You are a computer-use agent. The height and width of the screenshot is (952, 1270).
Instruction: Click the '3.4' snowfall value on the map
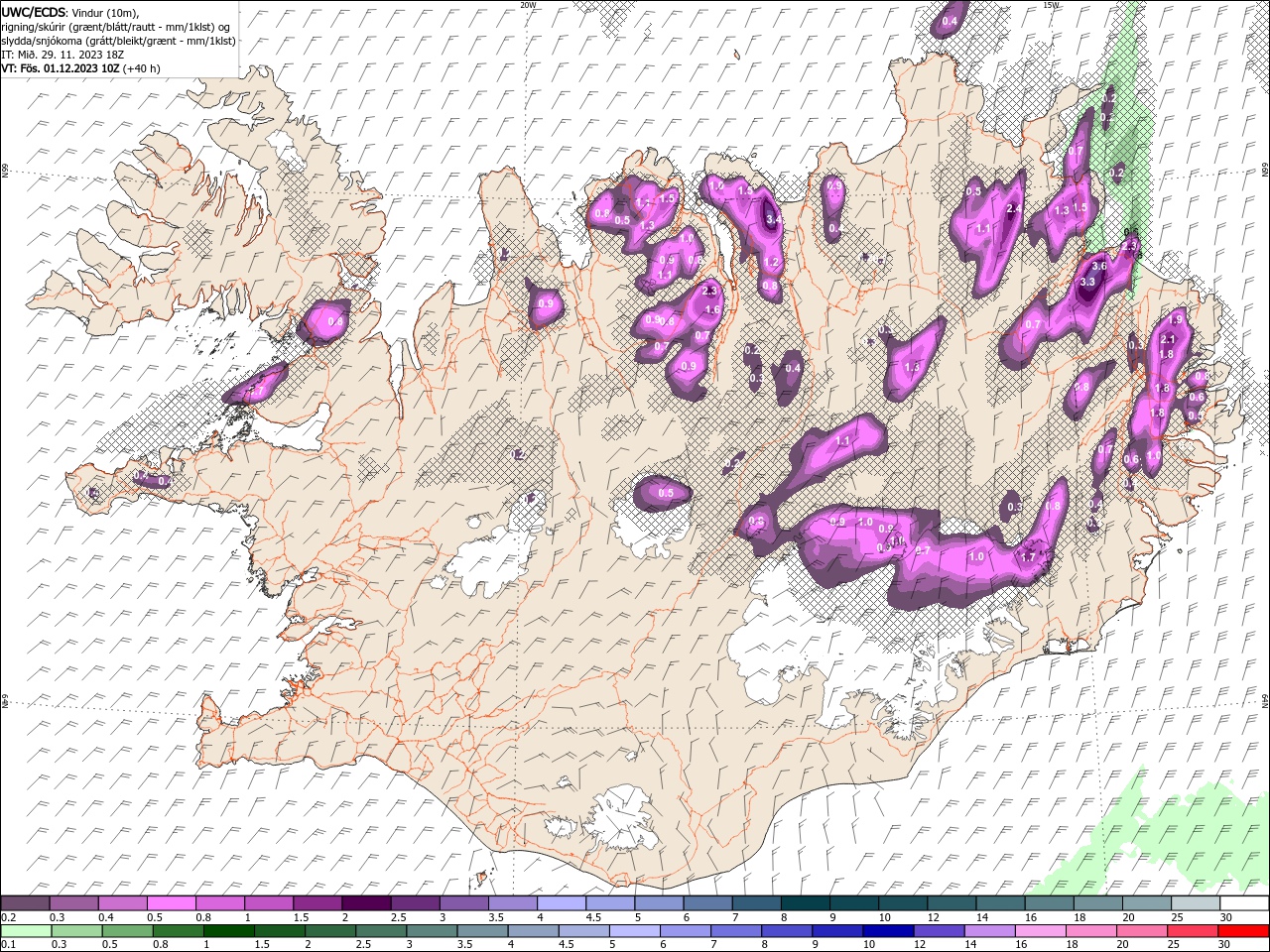775,219
